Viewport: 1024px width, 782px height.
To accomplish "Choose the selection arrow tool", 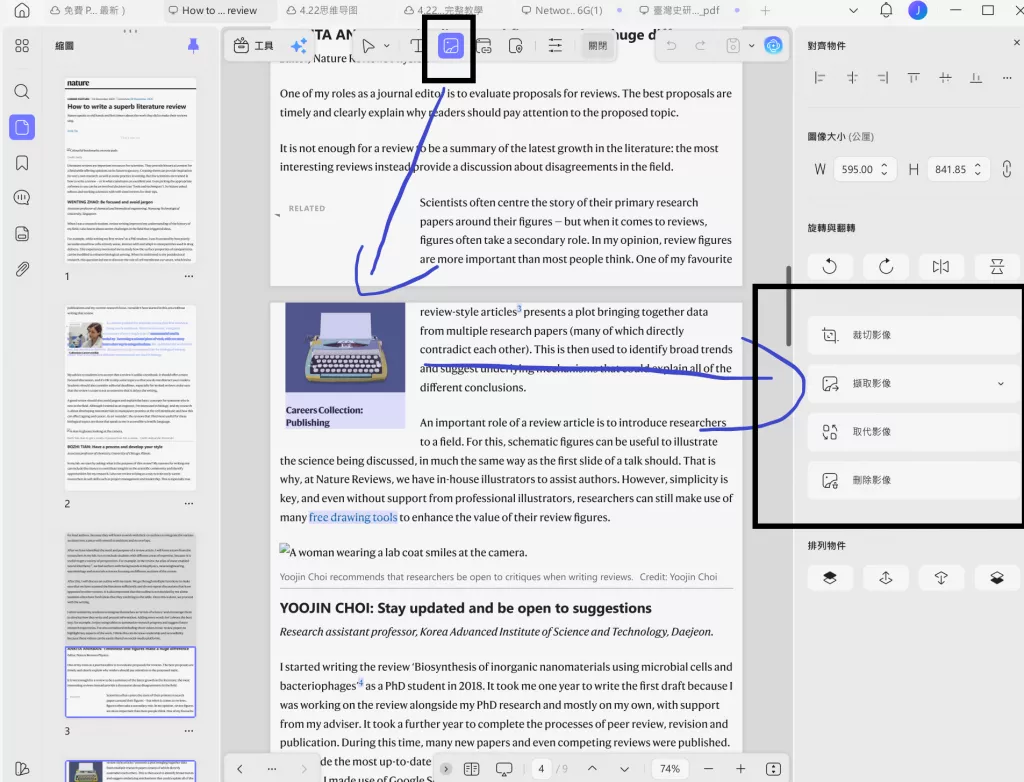I will tap(368, 46).
